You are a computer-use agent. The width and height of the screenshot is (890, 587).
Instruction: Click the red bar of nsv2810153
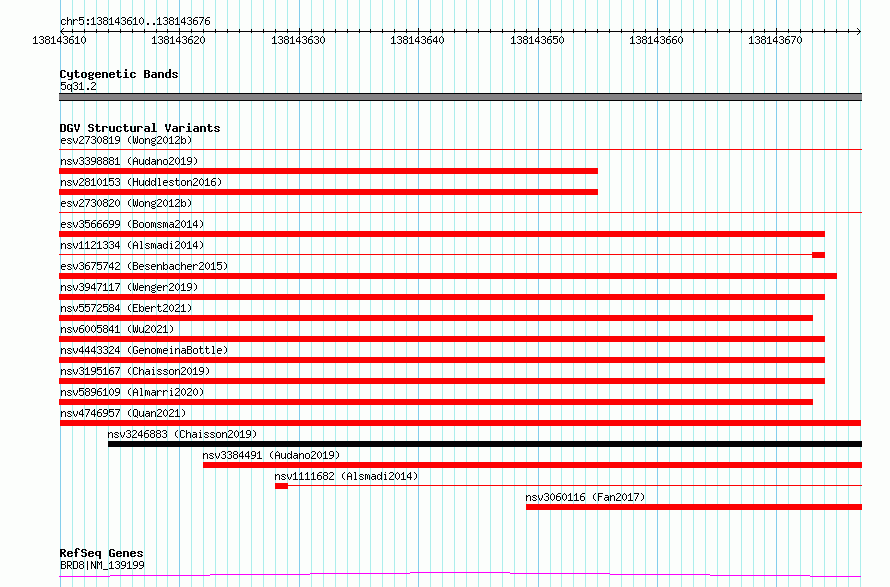328,192
